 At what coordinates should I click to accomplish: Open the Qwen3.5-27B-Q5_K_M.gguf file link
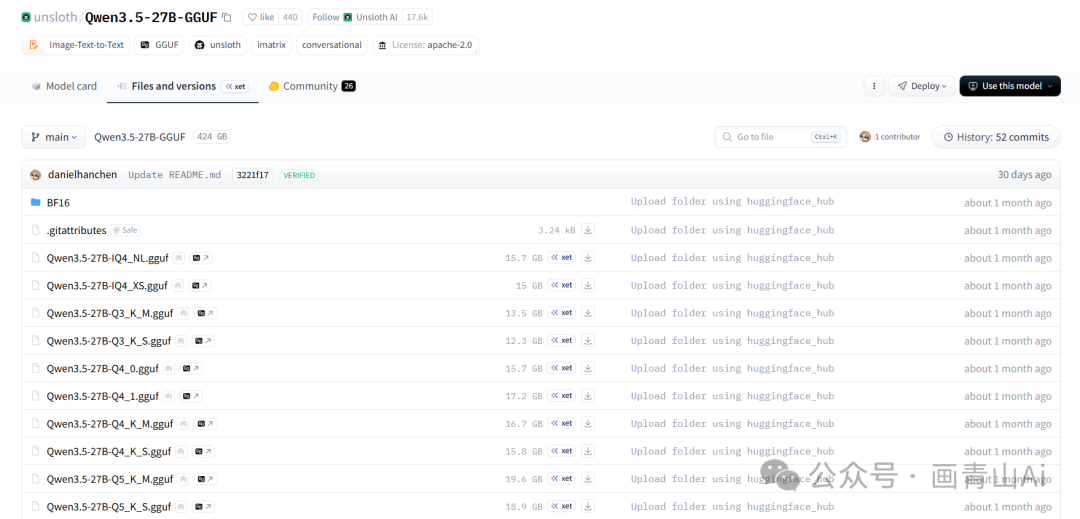tap(110, 479)
